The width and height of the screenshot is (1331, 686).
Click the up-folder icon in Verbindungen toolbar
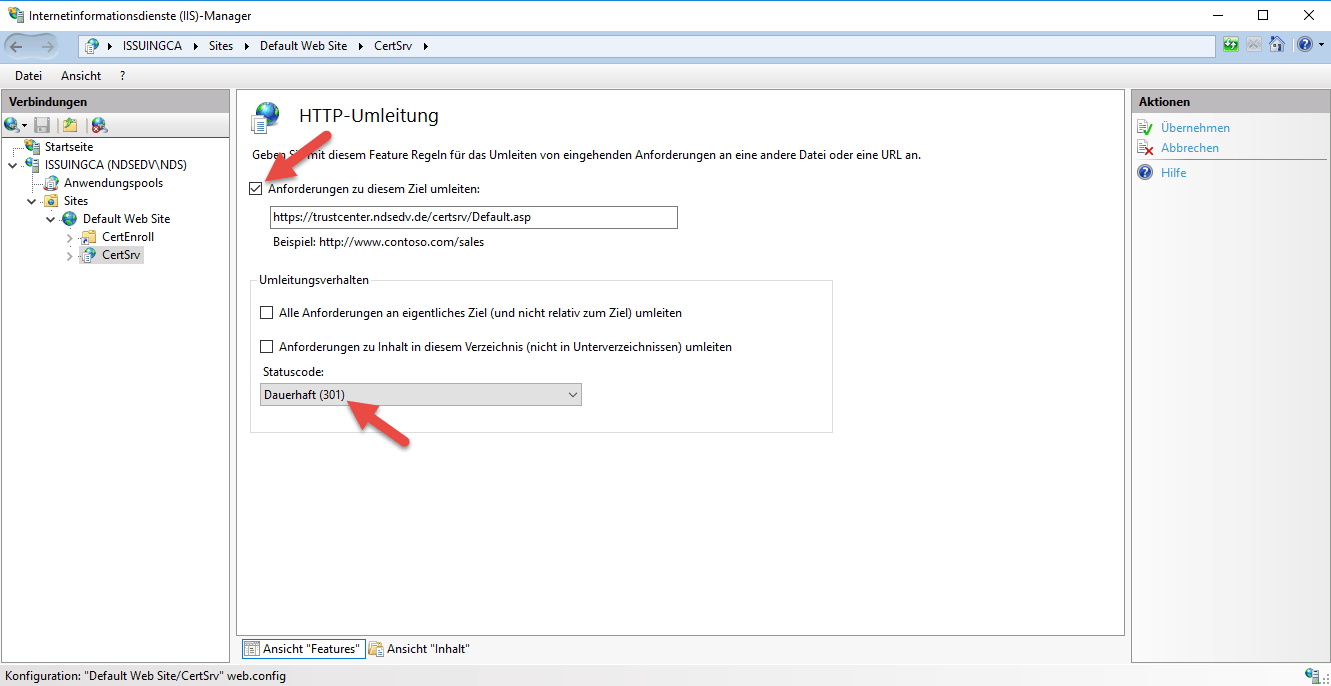tap(70, 125)
